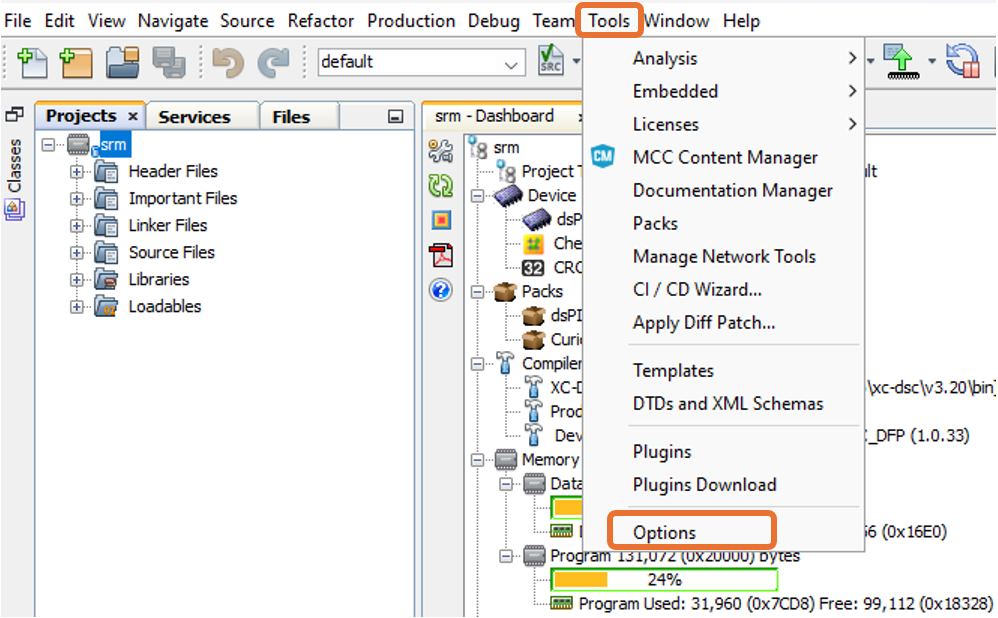Collapse the Device node in dashboard
Image resolution: width=998 pixels, height=618 pixels.
(x=477, y=196)
